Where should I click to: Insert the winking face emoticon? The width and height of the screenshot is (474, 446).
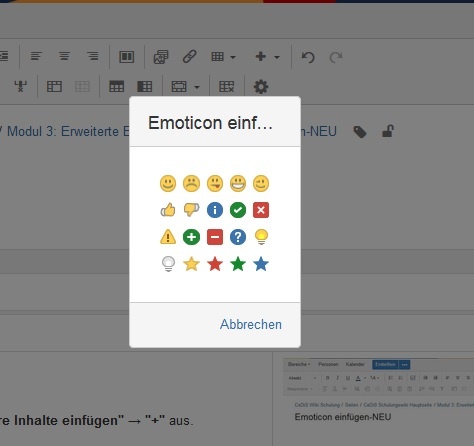(x=261, y=183)
